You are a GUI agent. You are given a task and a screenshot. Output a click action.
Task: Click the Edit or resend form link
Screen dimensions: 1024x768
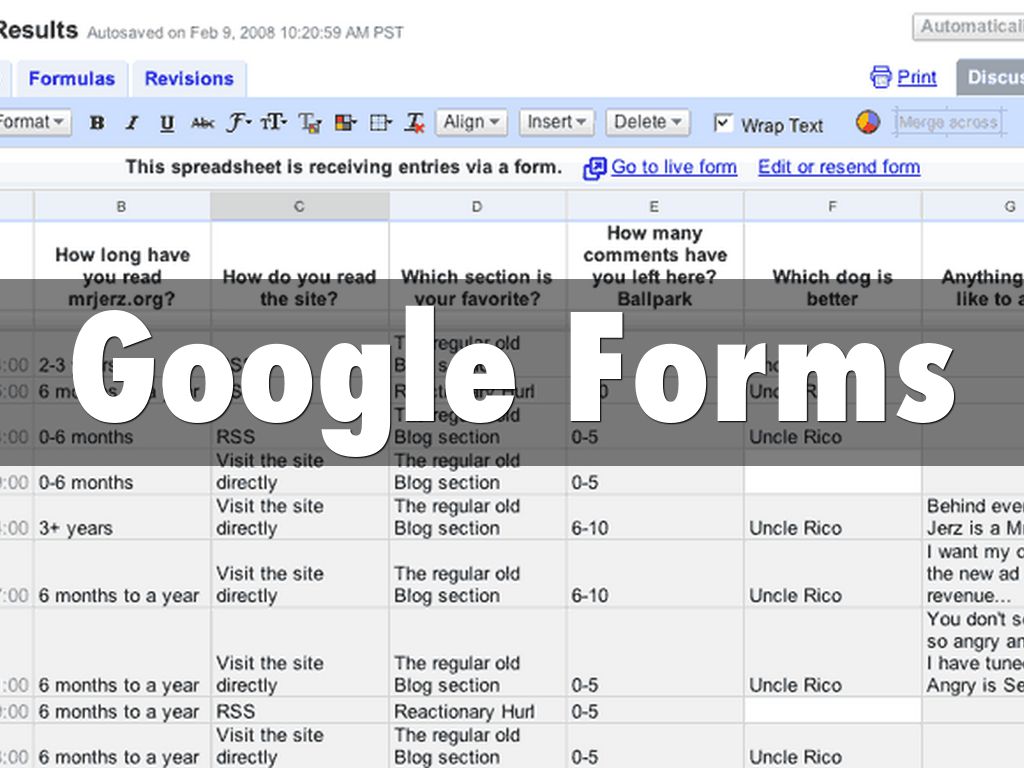click(x=838, y=167)
